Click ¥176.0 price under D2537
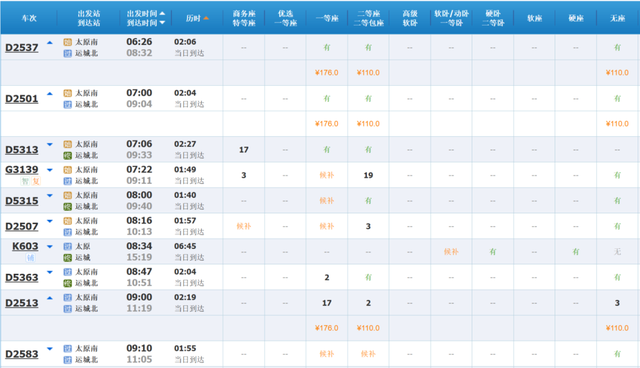 [327, 73]
